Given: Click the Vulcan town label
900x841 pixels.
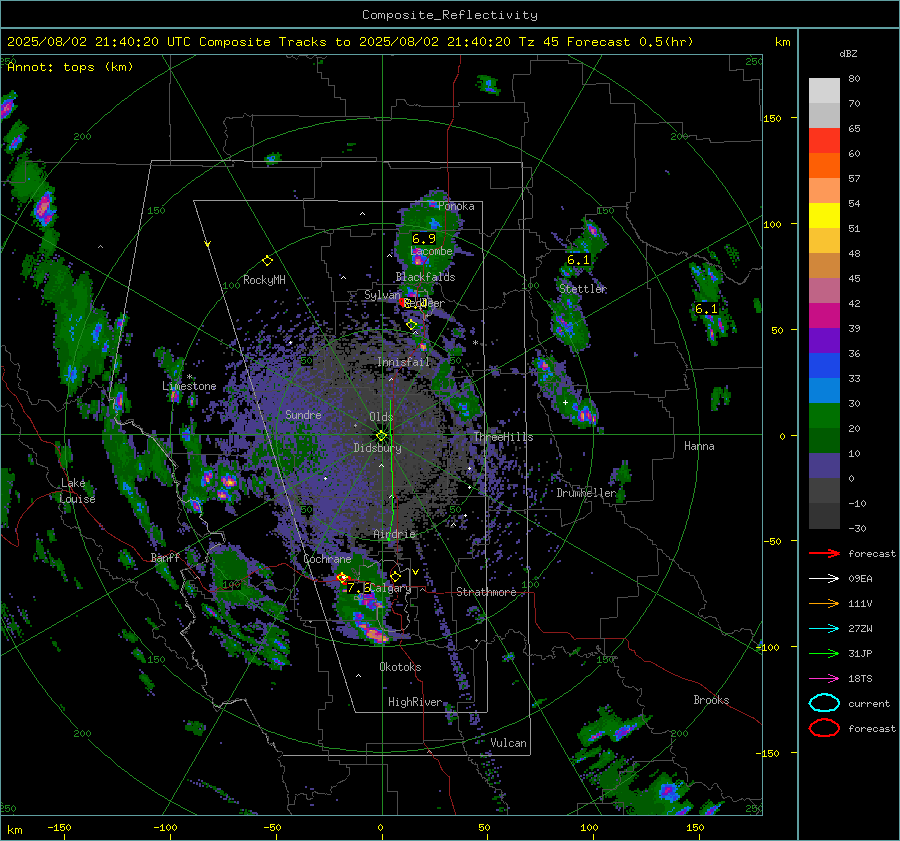Looking at the screenshot, I should pos(508,743).
